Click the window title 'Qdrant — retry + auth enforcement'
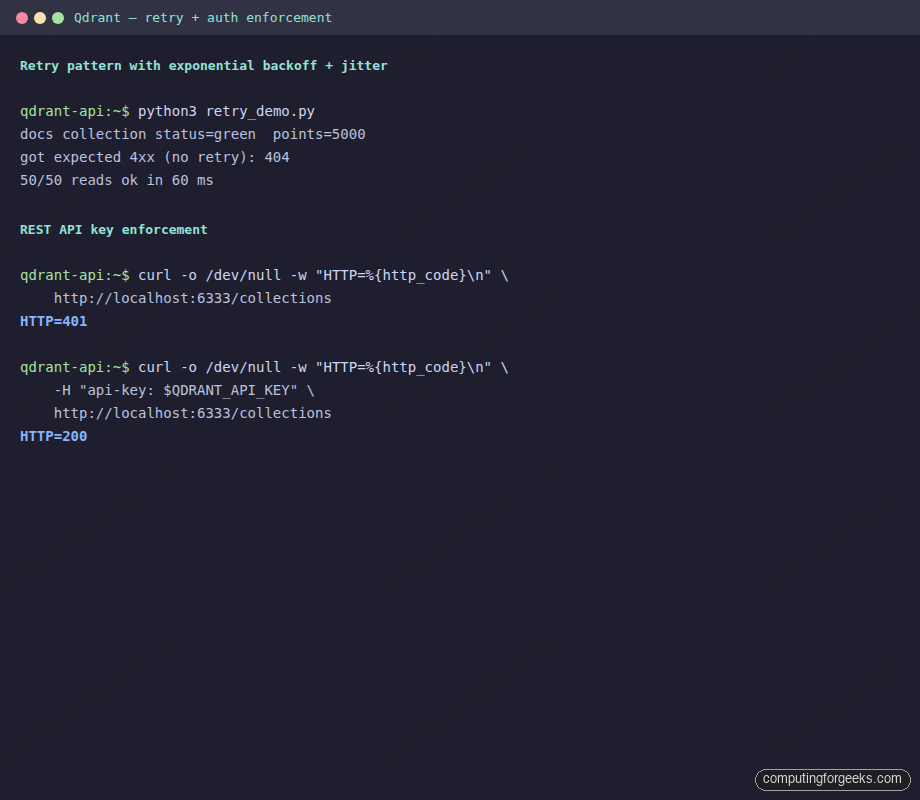Viewport: 920px width, 800px height. [202, 18]
